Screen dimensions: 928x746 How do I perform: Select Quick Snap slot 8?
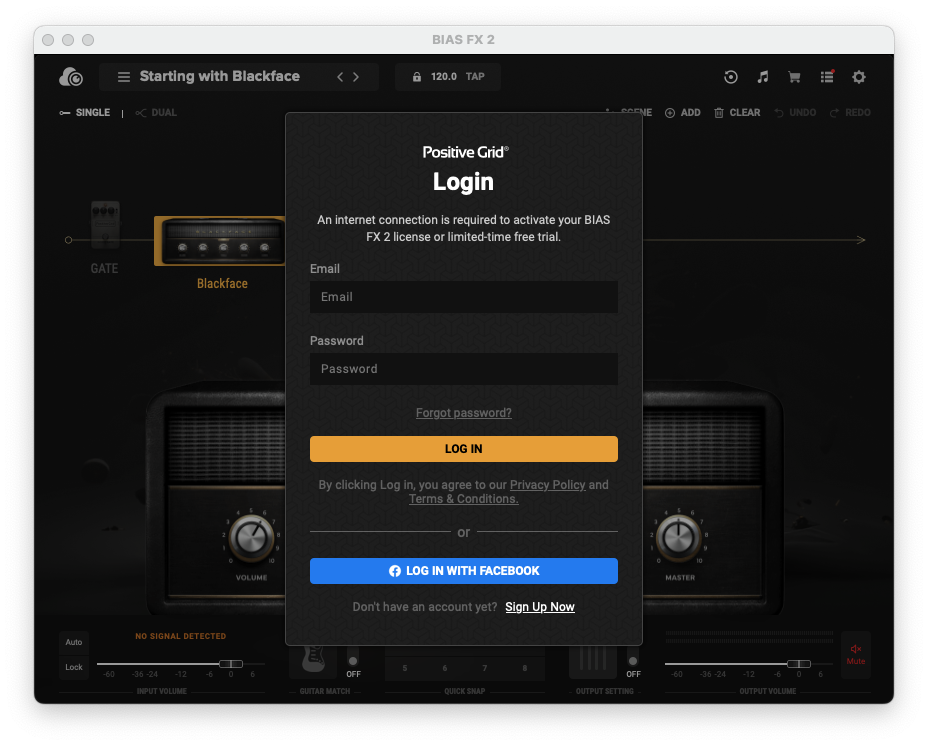[x=525, y=668]
